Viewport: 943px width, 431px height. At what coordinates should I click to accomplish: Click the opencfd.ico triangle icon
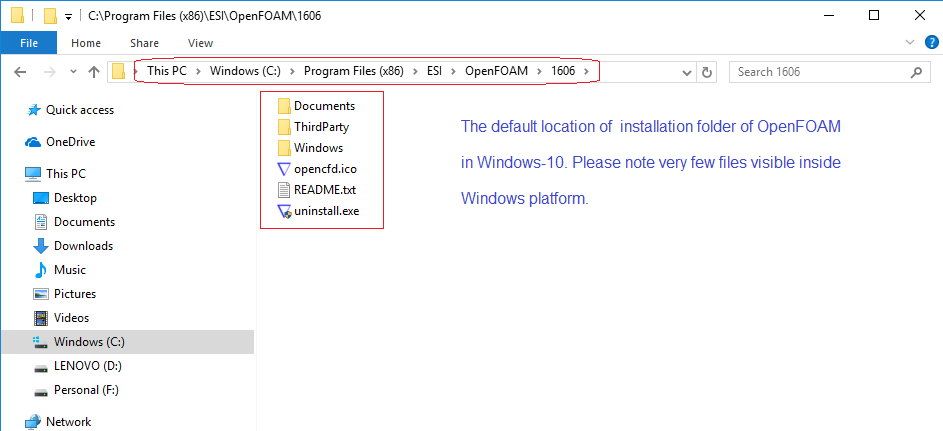point(284,169)
